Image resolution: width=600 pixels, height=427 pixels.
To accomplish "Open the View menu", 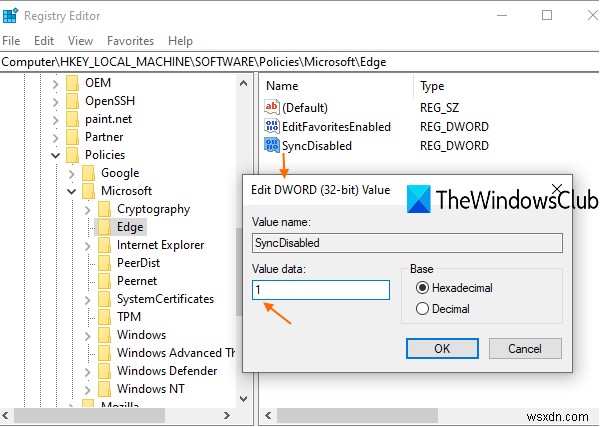I will tap(80, 41).
